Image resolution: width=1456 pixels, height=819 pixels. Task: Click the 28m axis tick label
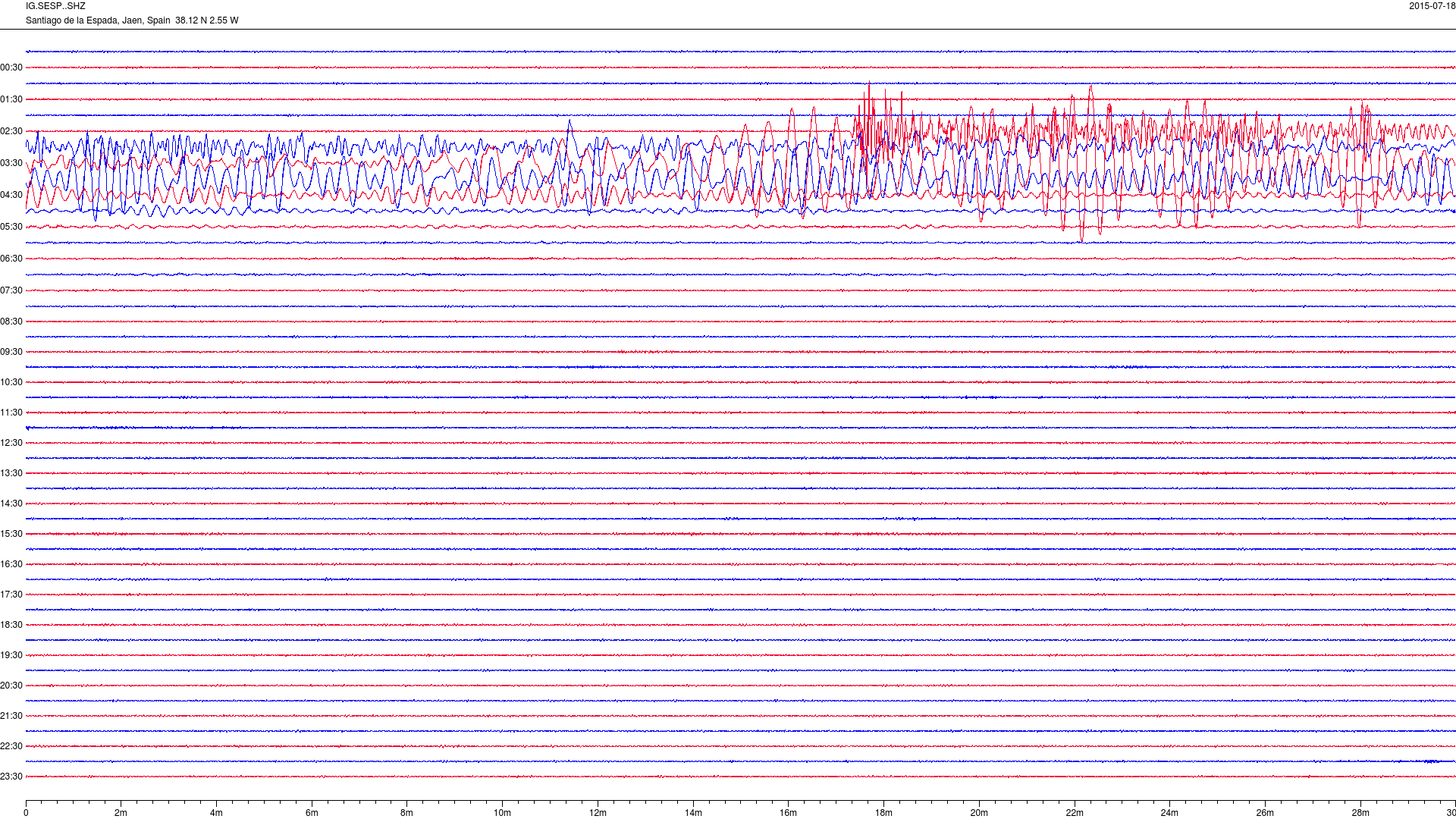(1360, 813)
